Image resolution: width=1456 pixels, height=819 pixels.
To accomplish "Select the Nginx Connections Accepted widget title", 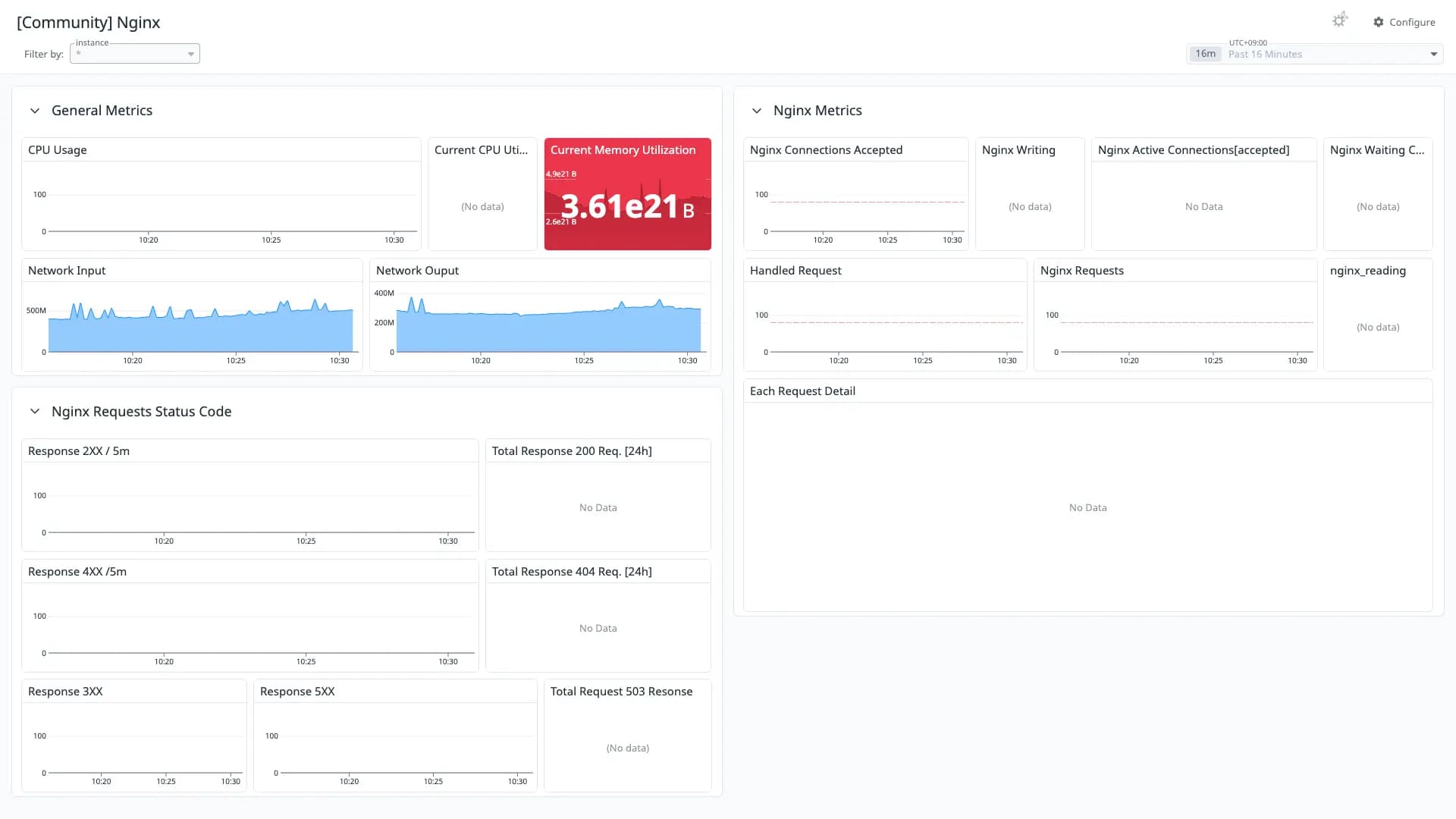I will click(x=826, y=150).
